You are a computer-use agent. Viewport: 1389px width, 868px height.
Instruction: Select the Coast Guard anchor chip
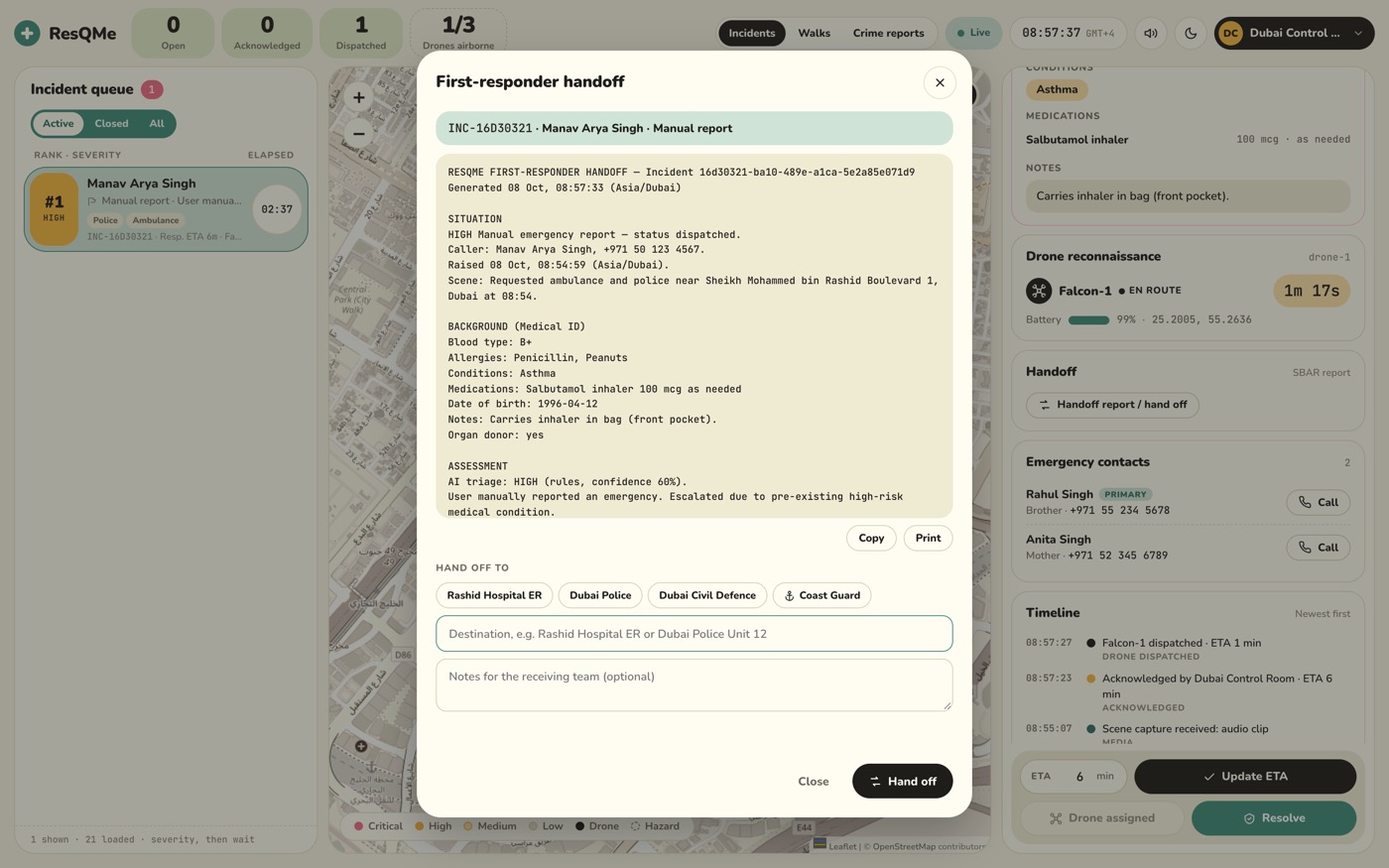[822, 595]
